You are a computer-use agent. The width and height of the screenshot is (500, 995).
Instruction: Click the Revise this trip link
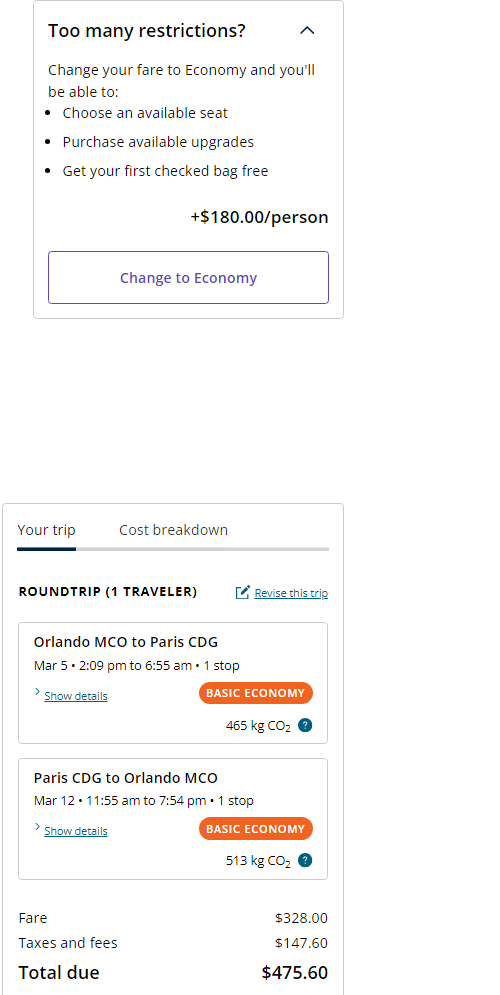tap(291, 593)
